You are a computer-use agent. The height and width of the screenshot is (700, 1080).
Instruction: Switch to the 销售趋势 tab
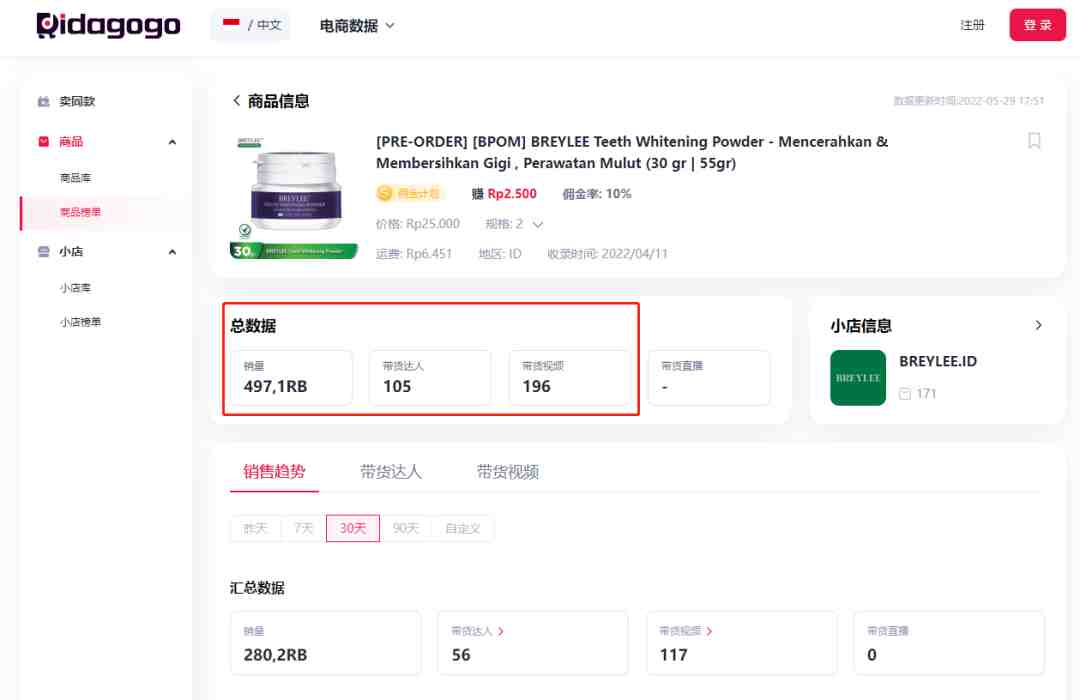tap(274, 472)
